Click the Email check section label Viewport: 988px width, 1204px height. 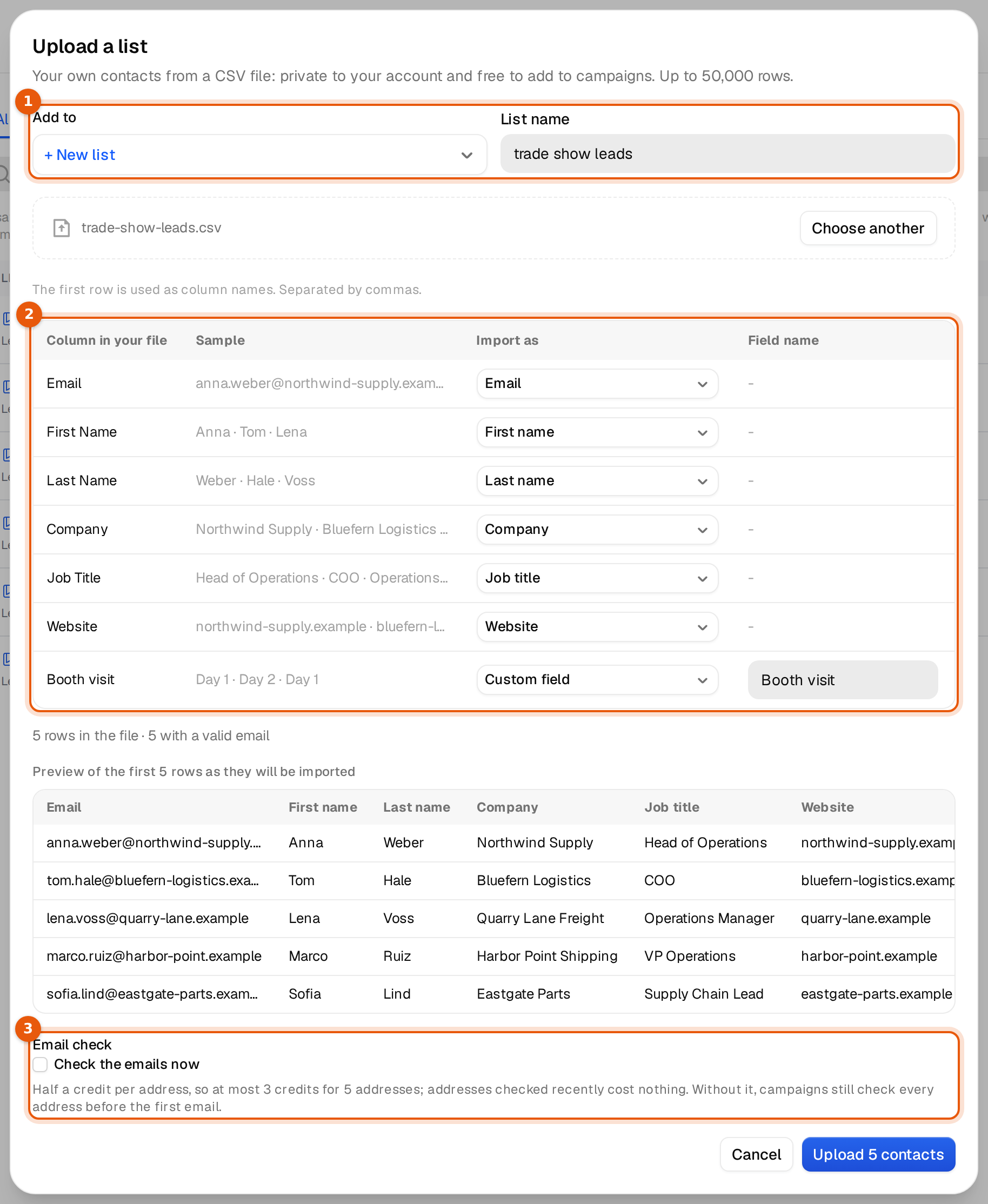pyautogui.click(x=72, y=1045)
